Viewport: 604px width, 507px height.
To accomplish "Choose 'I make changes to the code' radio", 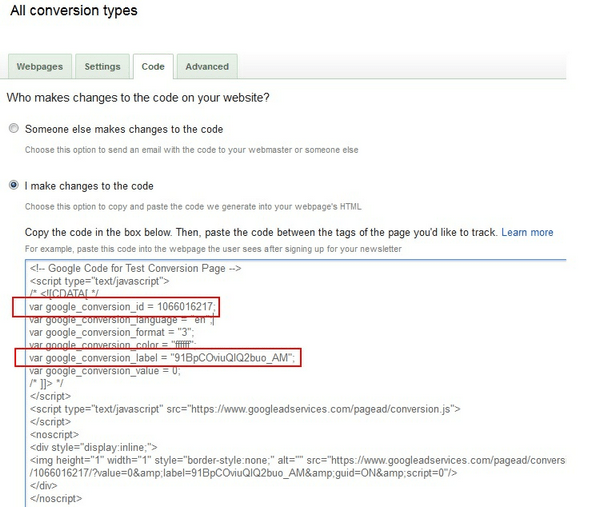I will [14, 185].
